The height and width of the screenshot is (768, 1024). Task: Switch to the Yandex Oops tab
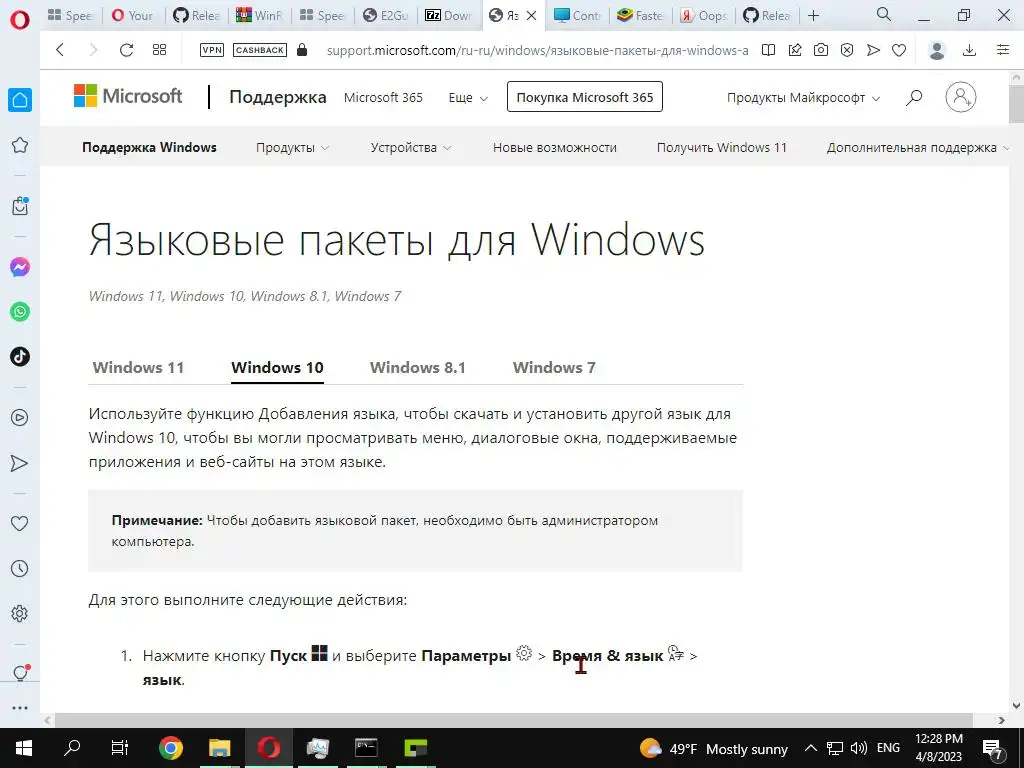pos(704,15)
